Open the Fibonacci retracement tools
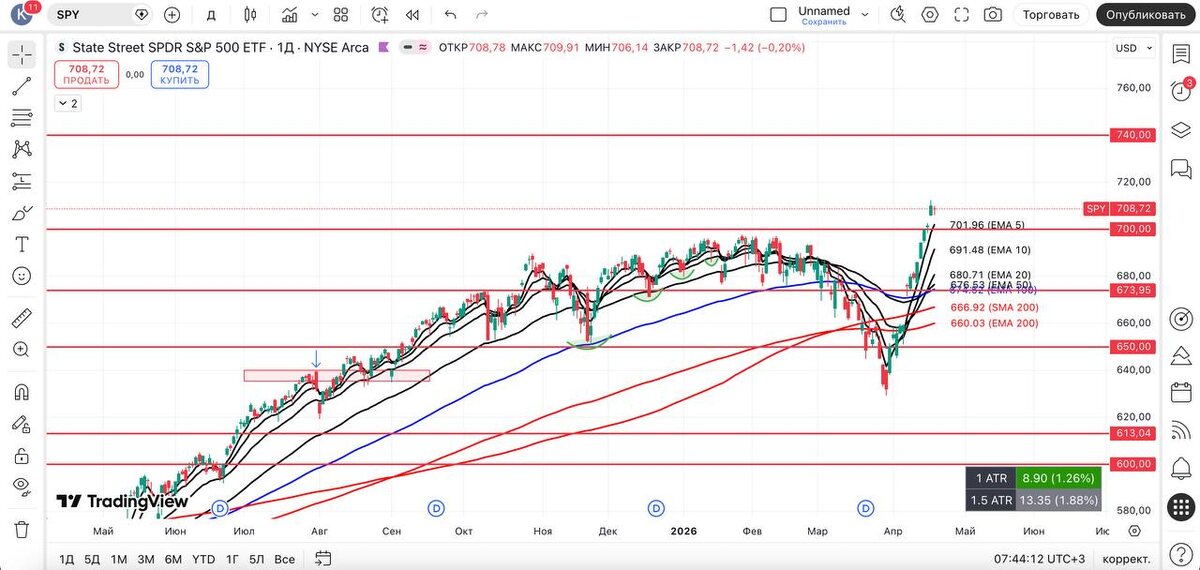The image size is (1200, 570). pyautogui.click(x=21, y=118)
